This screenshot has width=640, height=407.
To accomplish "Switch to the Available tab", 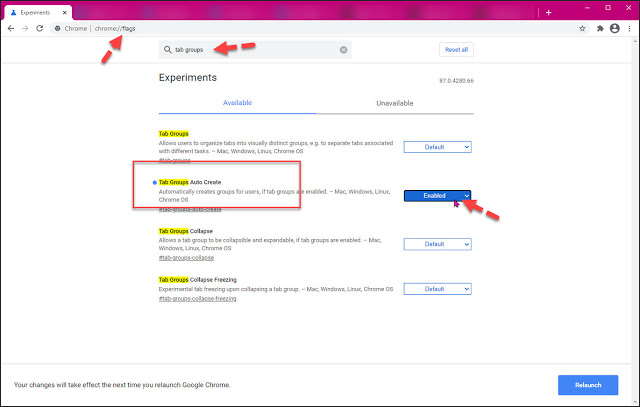I will (x=238, y=103).
